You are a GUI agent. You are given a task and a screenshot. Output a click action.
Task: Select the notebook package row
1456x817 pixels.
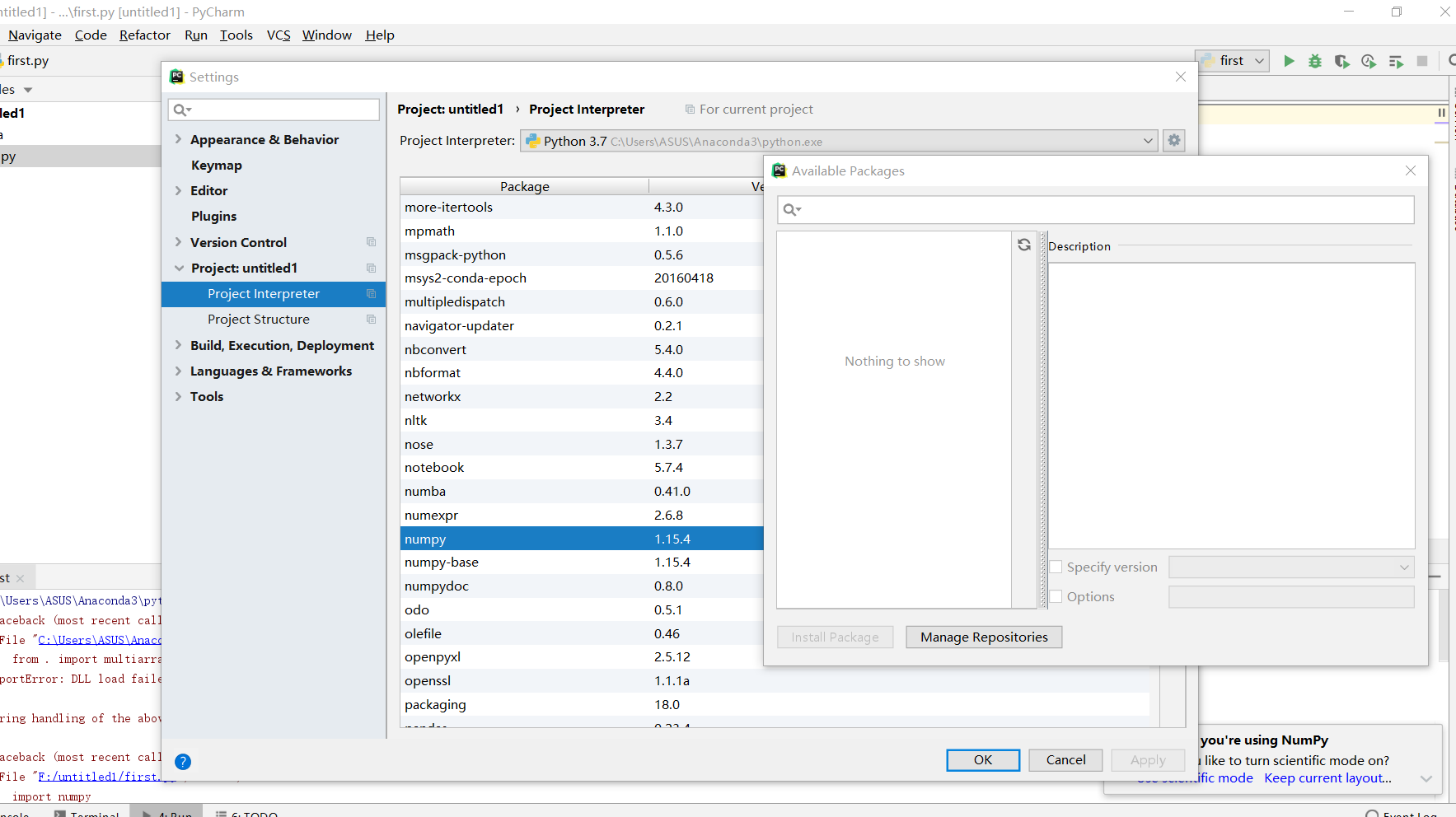[582, 467]
